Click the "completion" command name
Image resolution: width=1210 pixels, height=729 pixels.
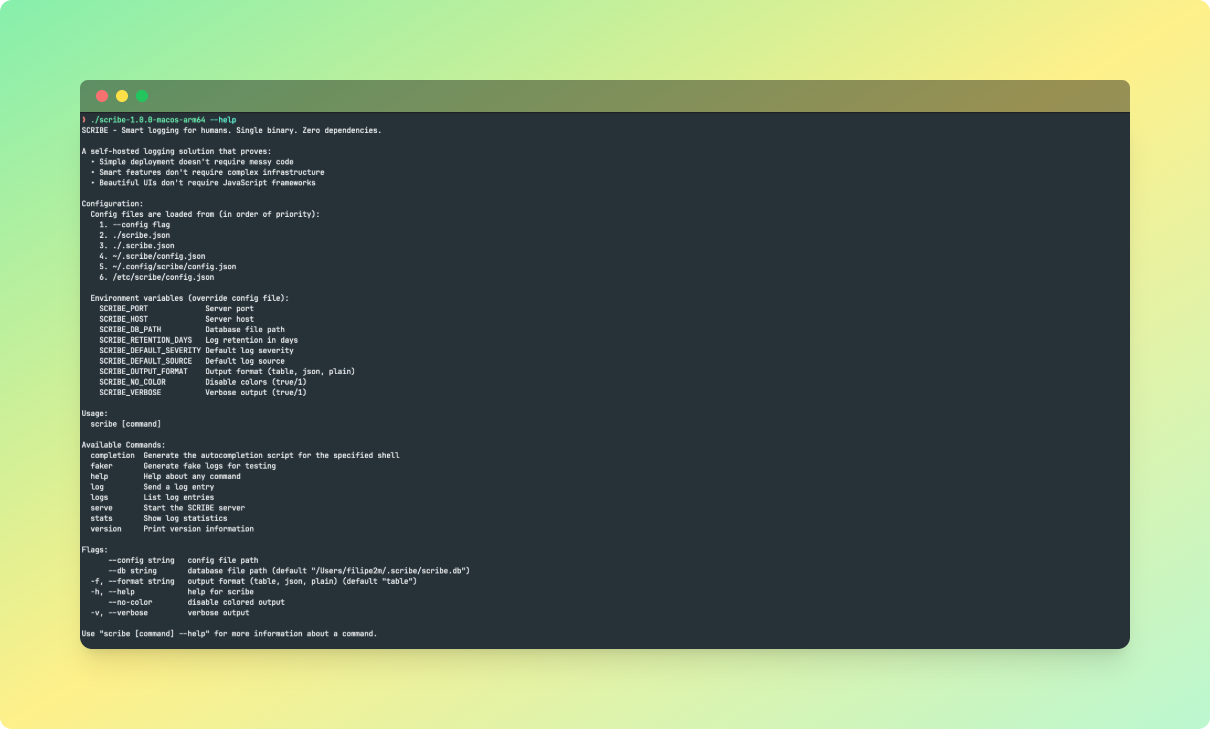[112, 455]
